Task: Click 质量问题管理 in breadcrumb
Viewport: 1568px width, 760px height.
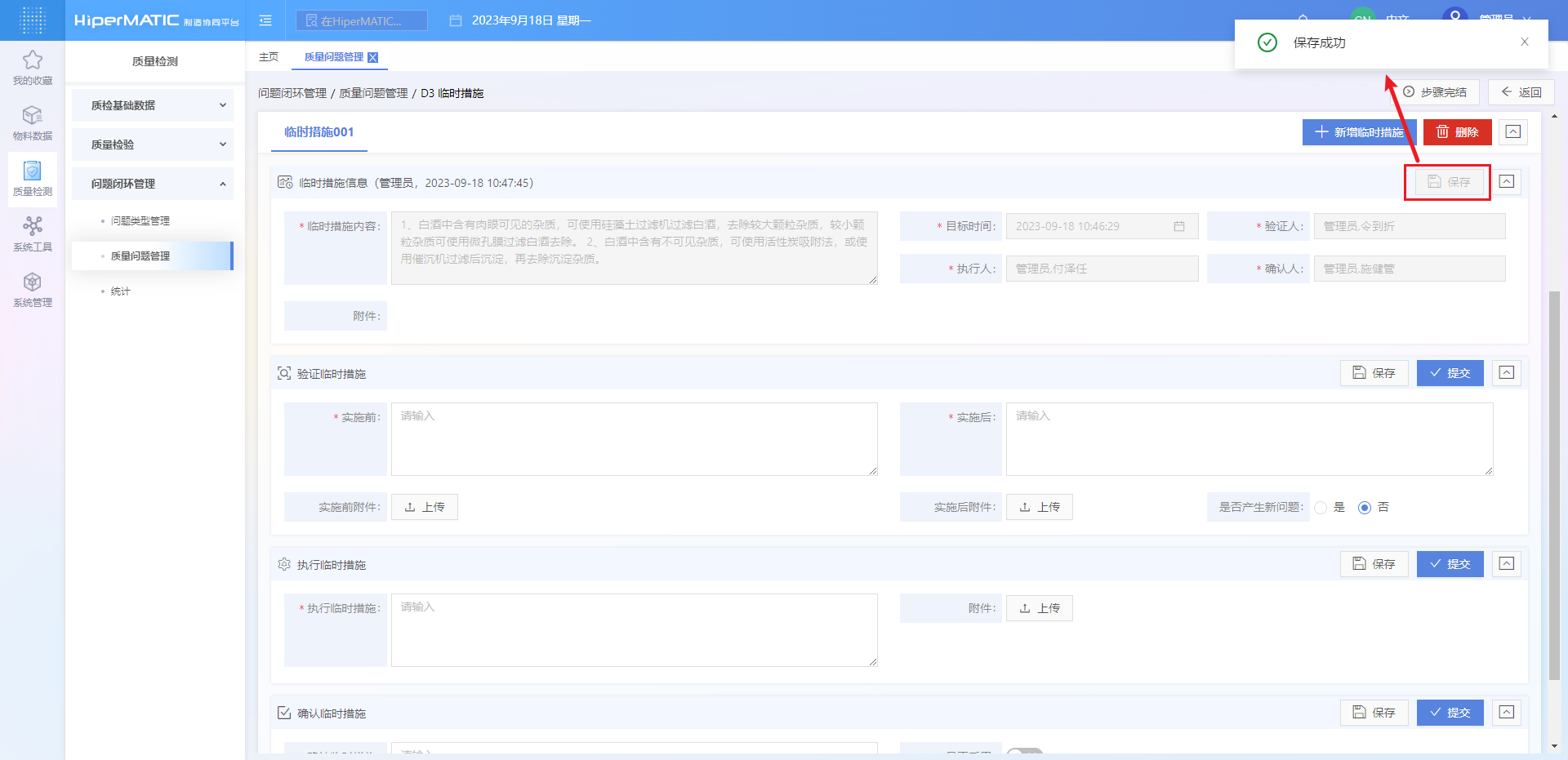Action: point(373,93)
